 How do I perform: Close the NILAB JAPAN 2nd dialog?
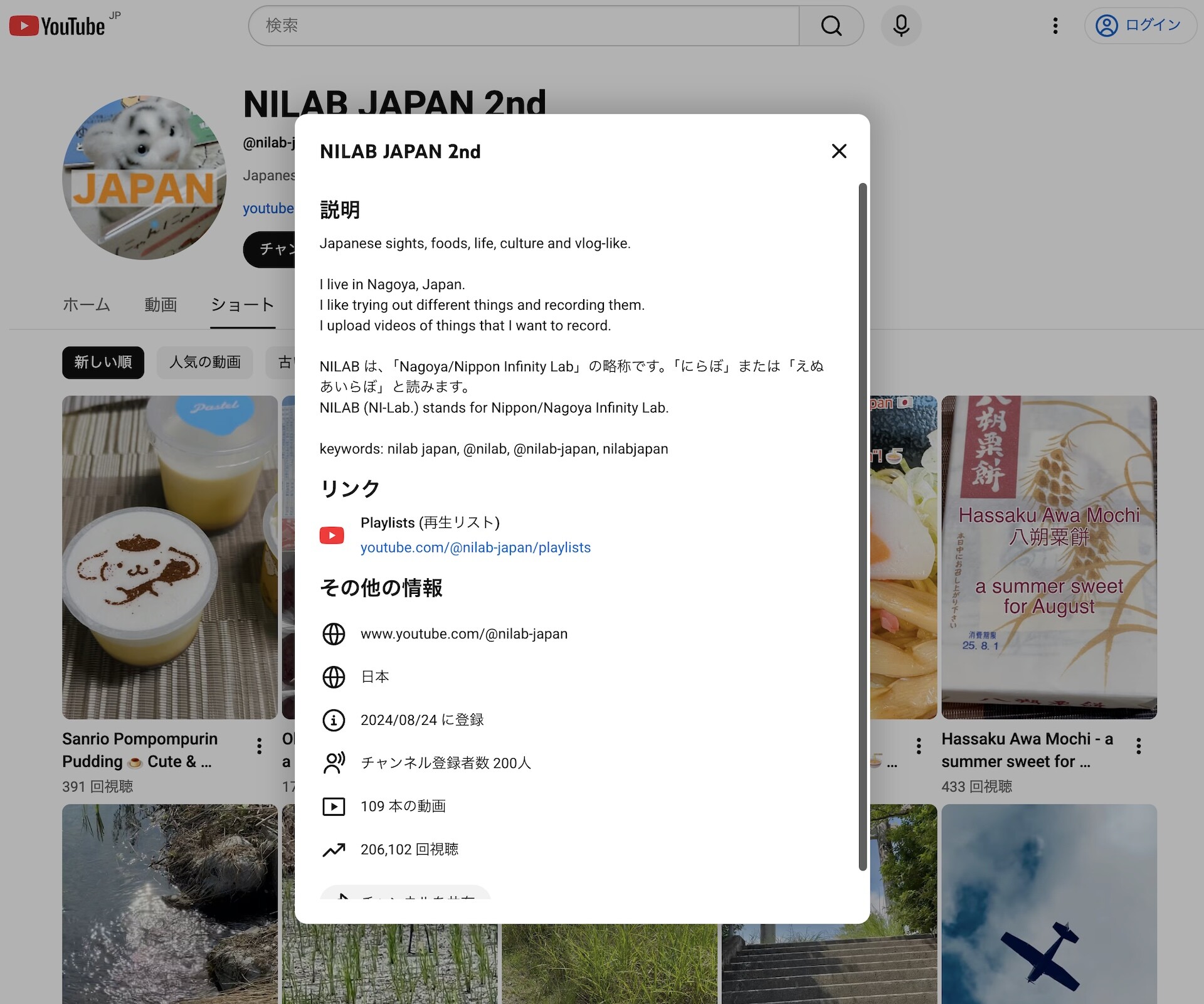[x=839, y=151]
